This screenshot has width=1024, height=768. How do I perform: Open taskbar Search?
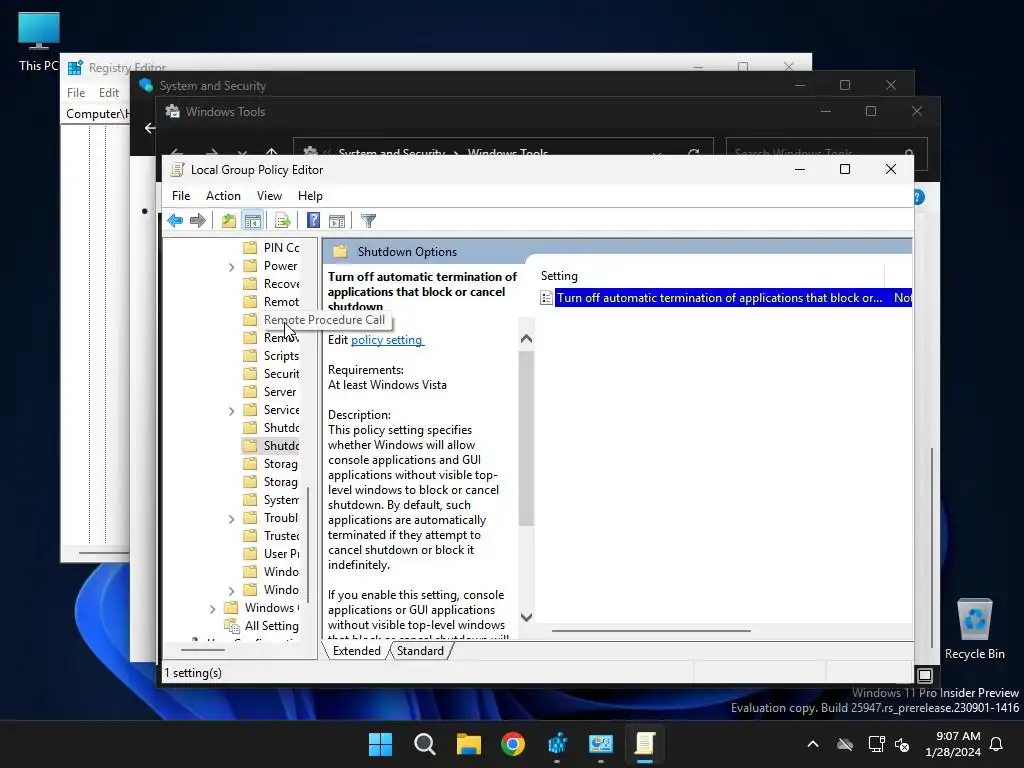(x=424, y=744)
